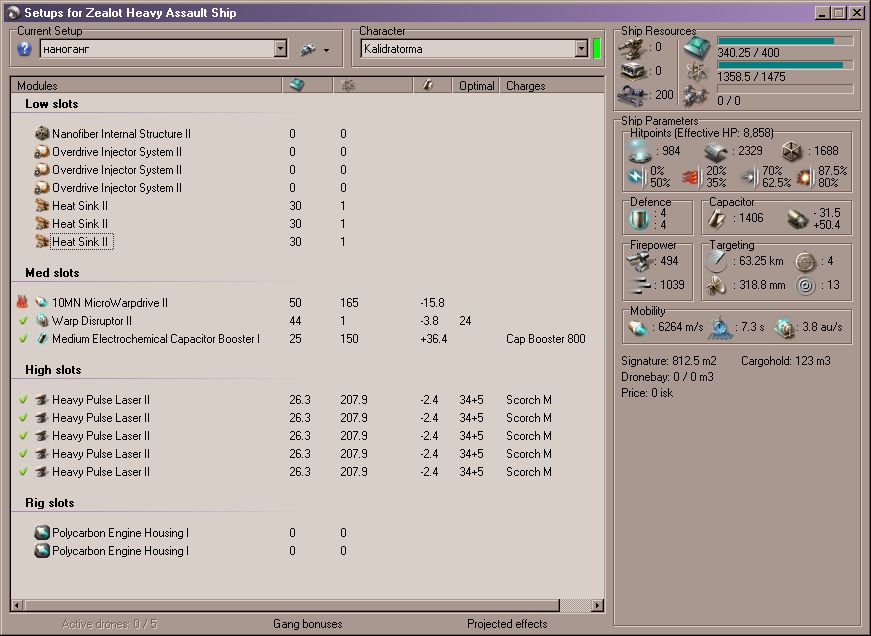Image resolution: width=871 pixels, height=636 pixels.
Task: Click the CPU column header icon
Action: pyautogui.click(x=297, y=86)
